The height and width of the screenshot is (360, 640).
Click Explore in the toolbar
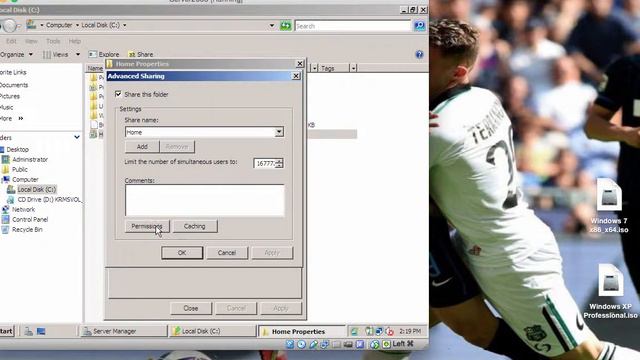(104, 54)
